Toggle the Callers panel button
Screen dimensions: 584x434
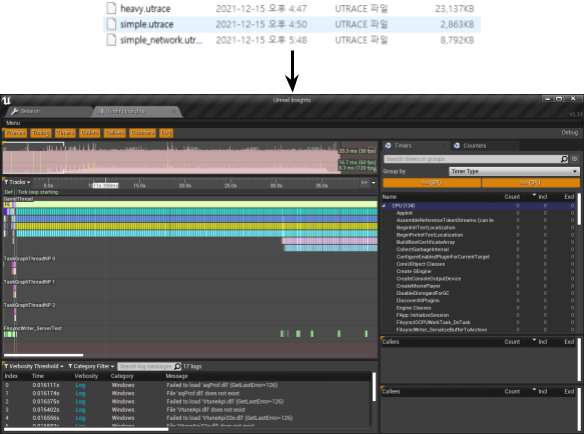pyautogui.click(x=90, y=133)
